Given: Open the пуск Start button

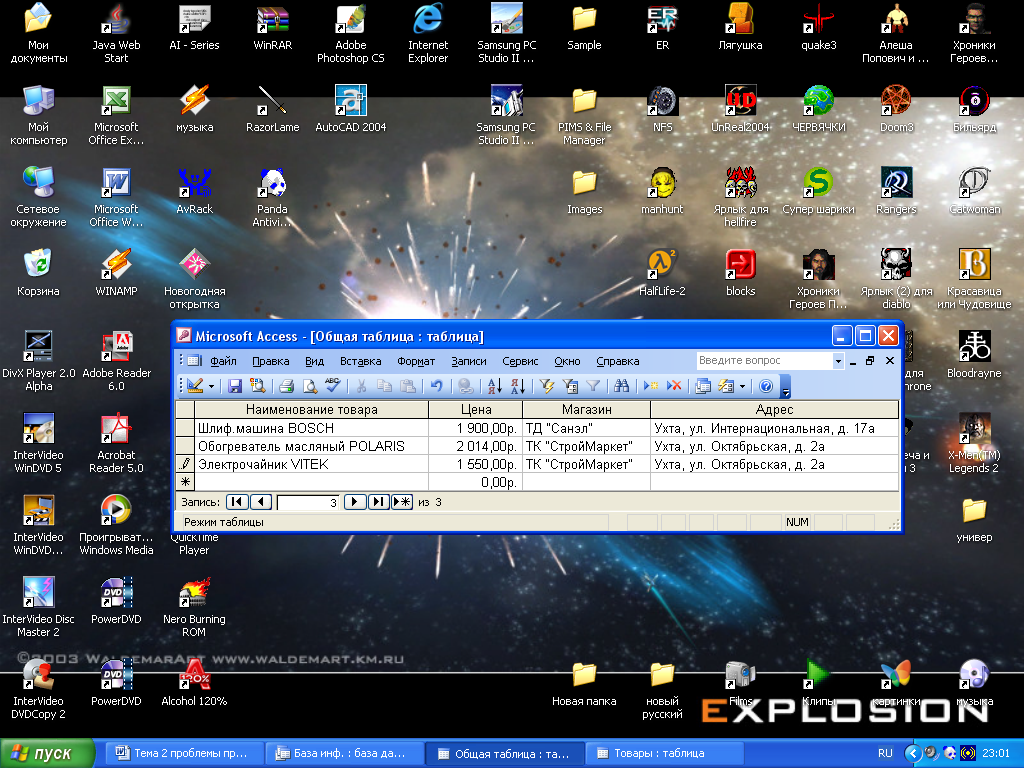Looking at the screenshot, I should [x=47, y=753].
